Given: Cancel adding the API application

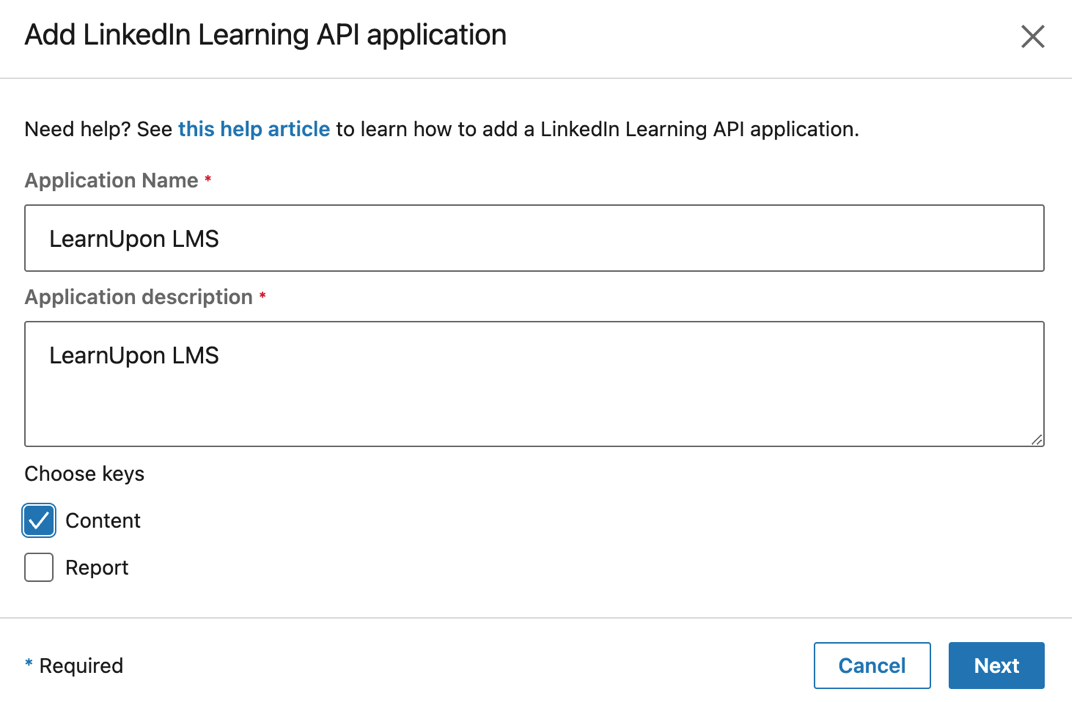Looking at the screenshot, I should click(x=872, y=665).
